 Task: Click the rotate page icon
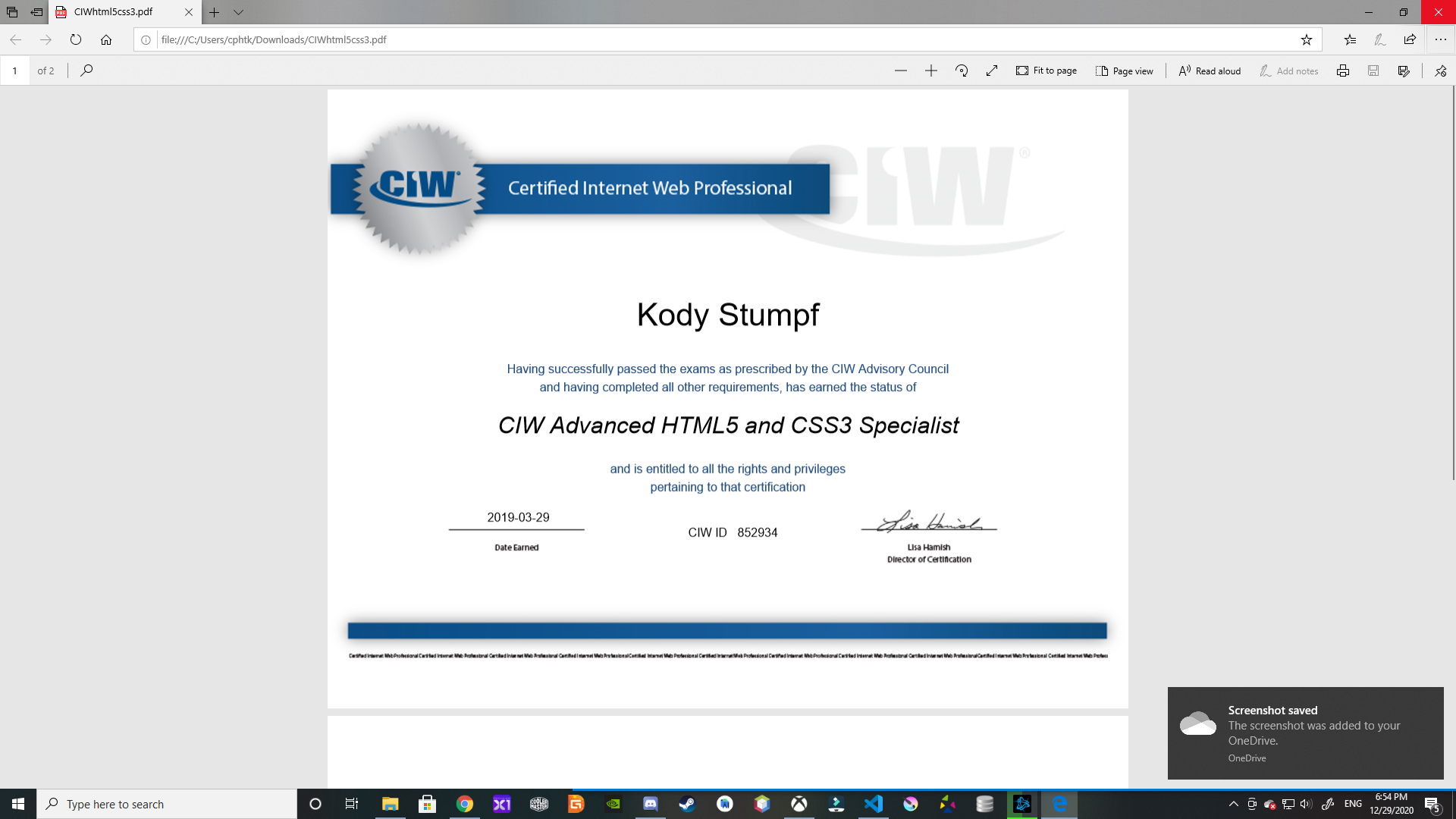click(961, 70)
